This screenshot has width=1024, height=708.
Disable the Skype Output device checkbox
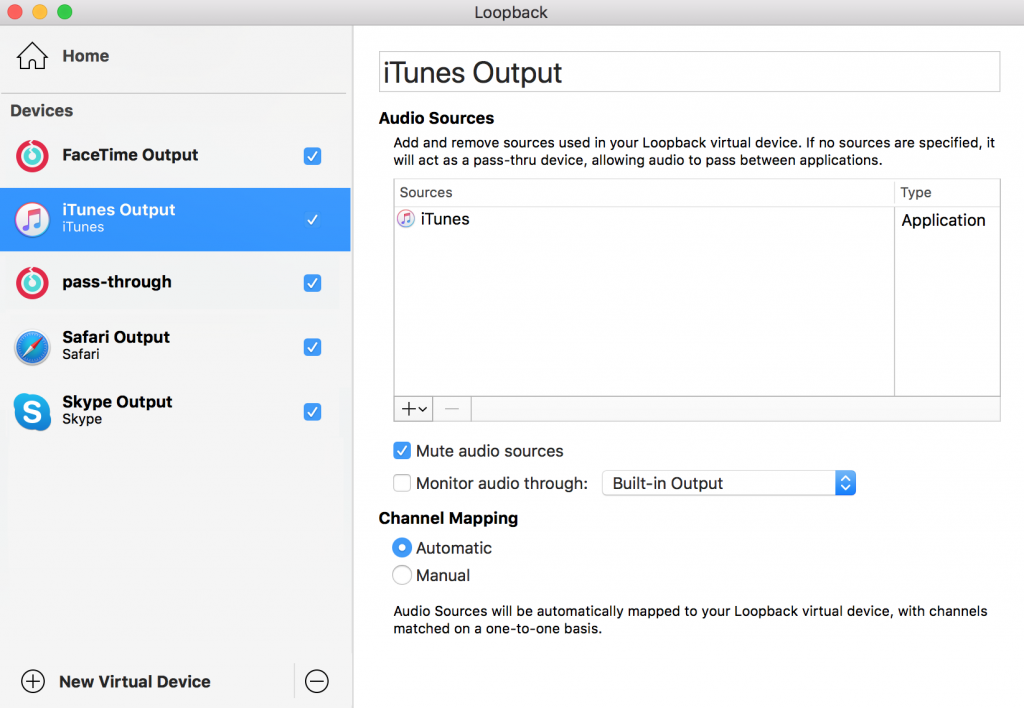[x=312, y=411]
